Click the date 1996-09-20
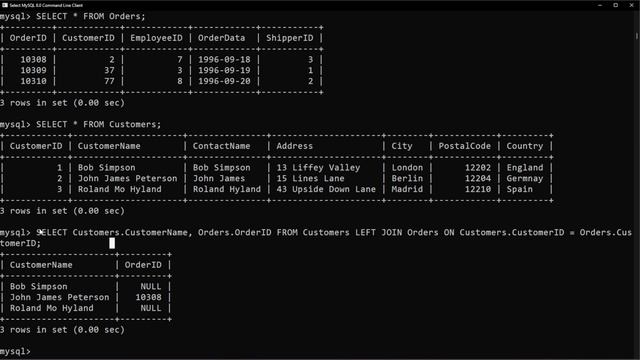 click(224, 81)
